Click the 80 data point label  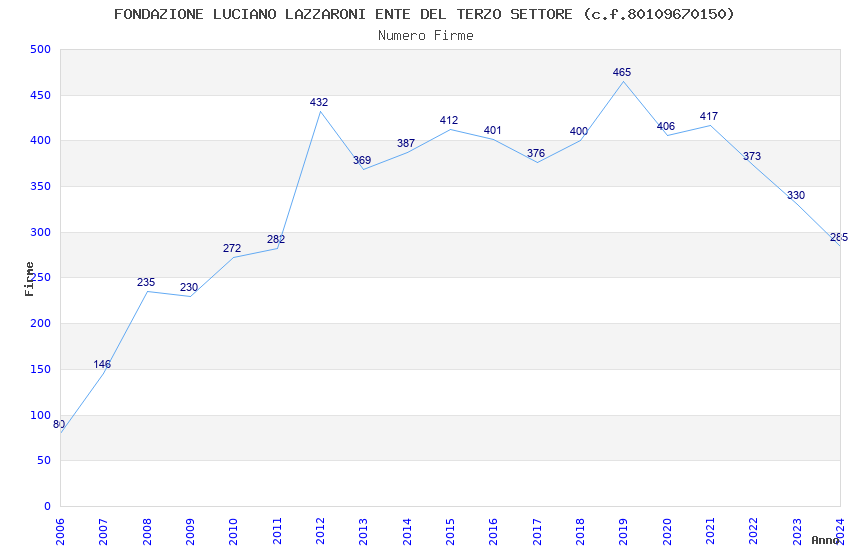pyautogui.click(x=59, y=424)
